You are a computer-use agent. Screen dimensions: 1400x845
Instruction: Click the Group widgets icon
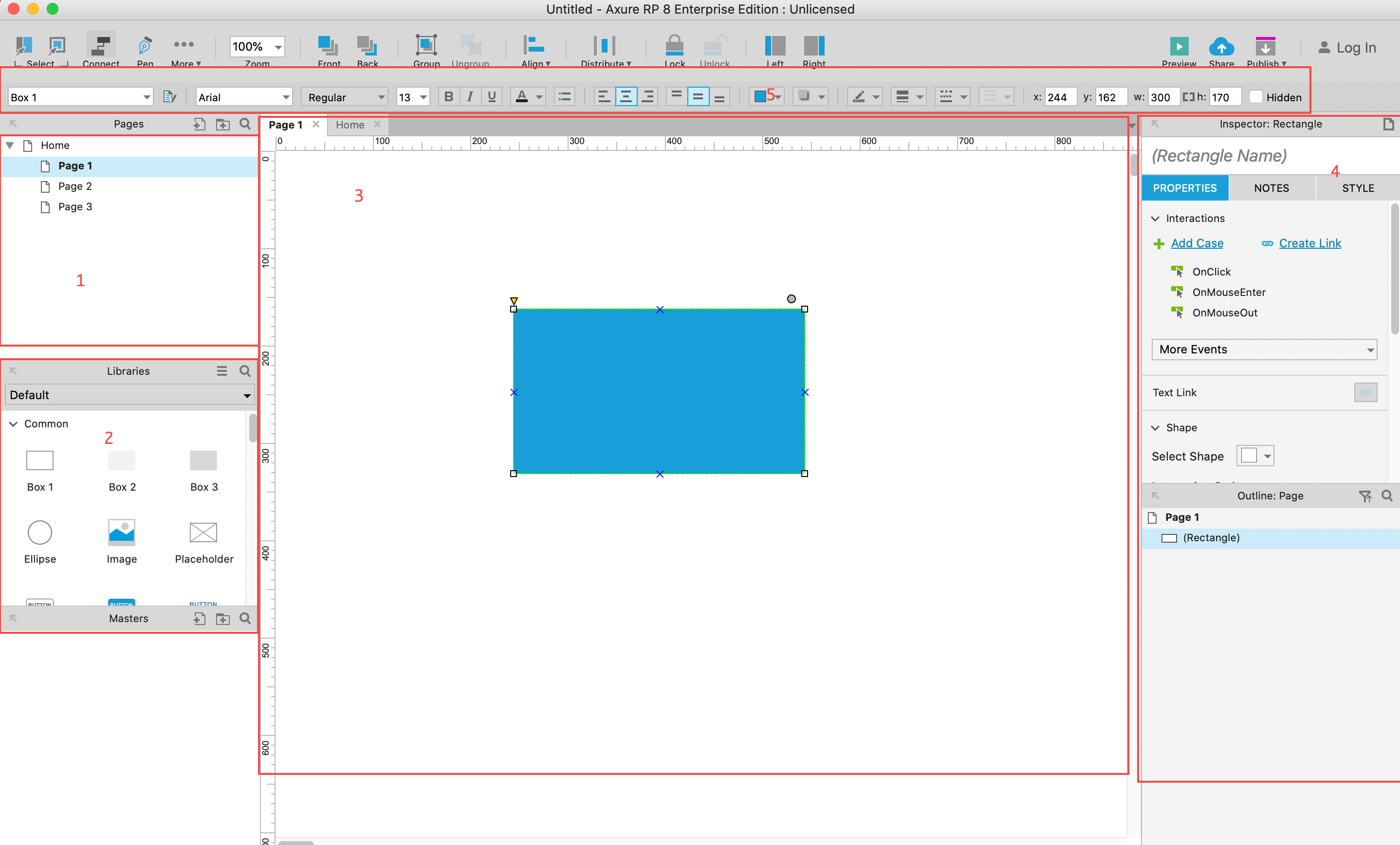pos(426,45)
